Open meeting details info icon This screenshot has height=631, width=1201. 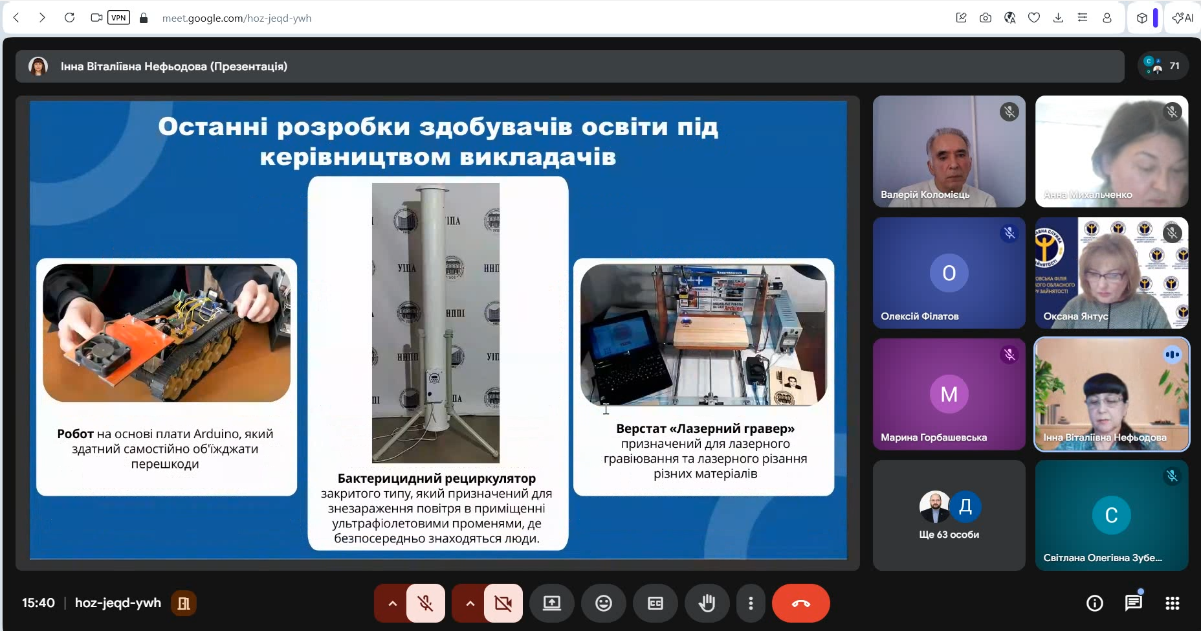[1095, 603]
